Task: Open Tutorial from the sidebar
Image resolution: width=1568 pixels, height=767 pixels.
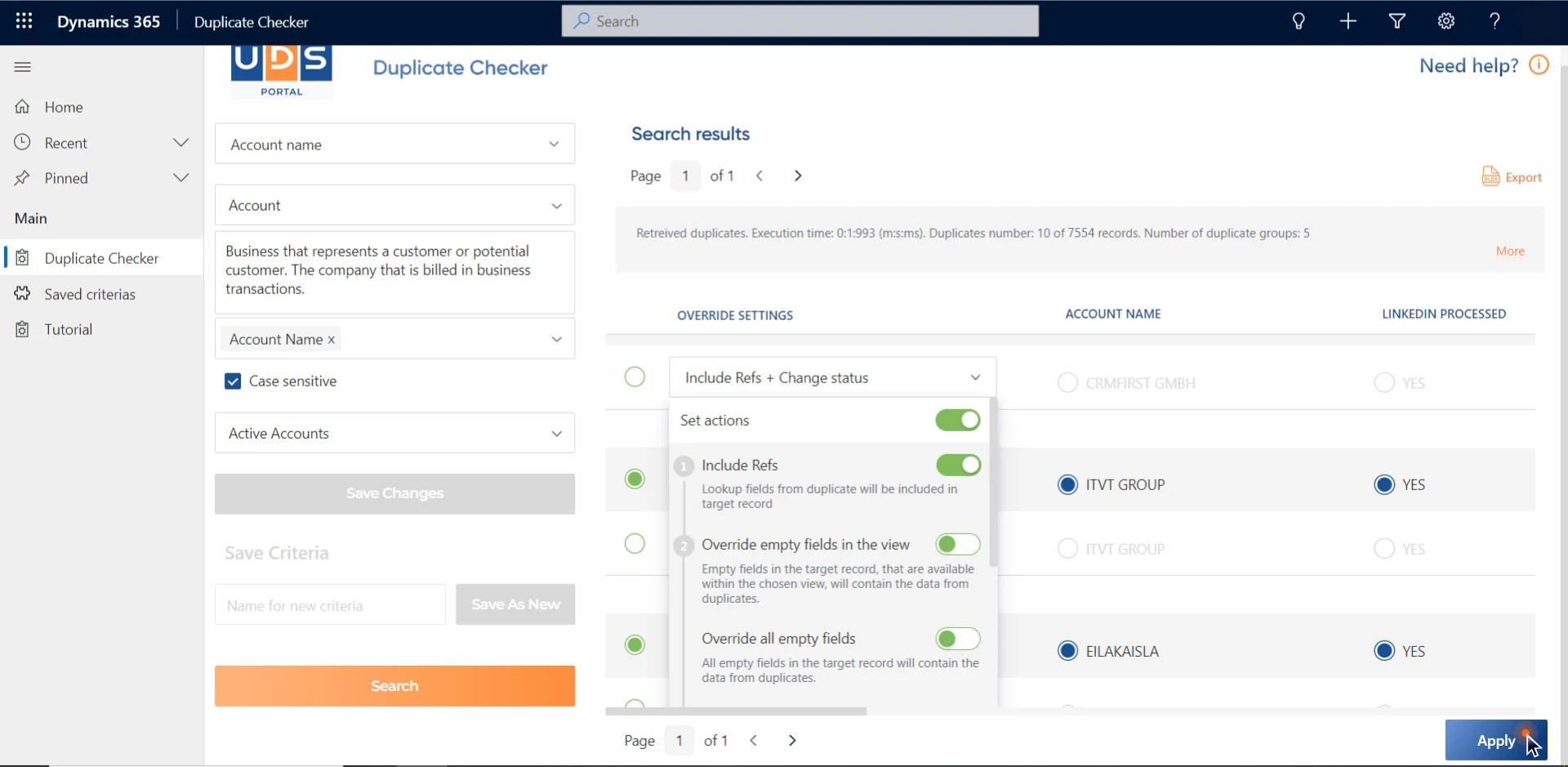Action: coord(69,328)
